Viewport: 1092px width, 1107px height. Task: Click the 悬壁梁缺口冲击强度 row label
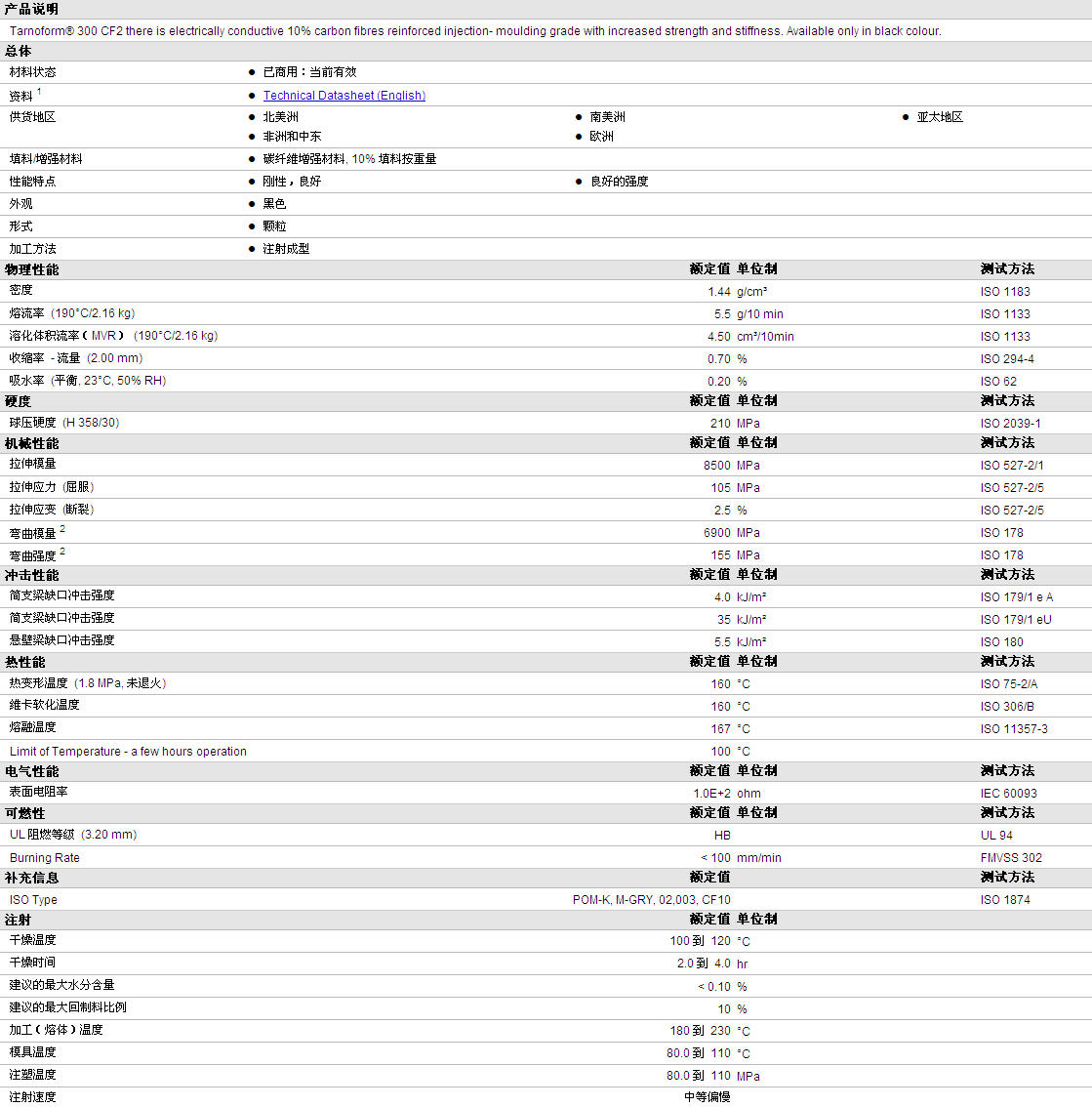[61, 640]
